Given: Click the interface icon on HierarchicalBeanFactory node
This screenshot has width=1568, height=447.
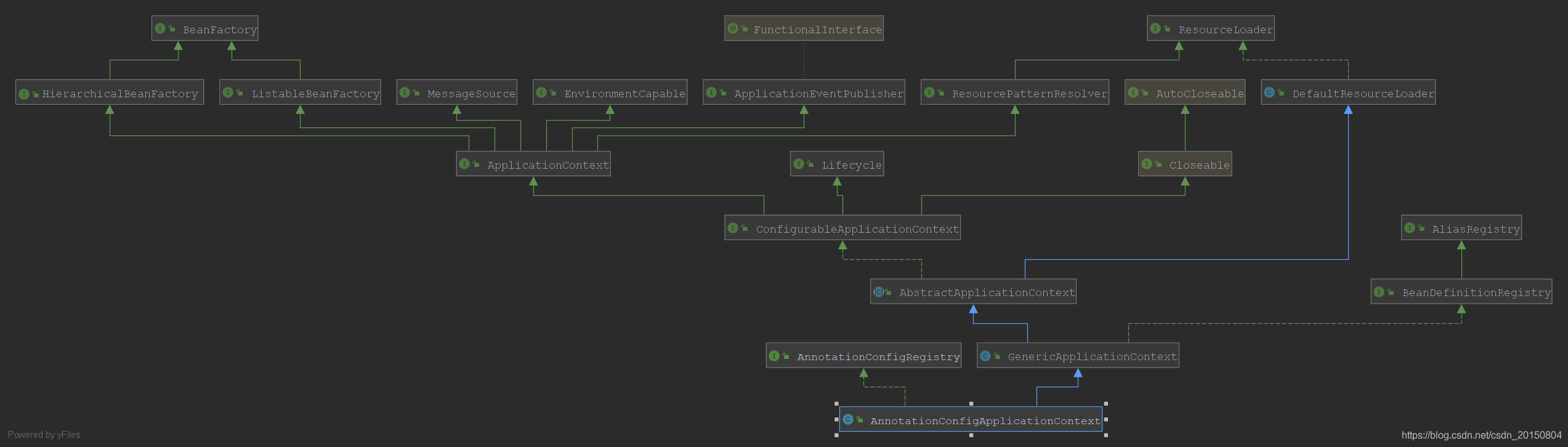Looking at the screenshot, I should (24, 94).
